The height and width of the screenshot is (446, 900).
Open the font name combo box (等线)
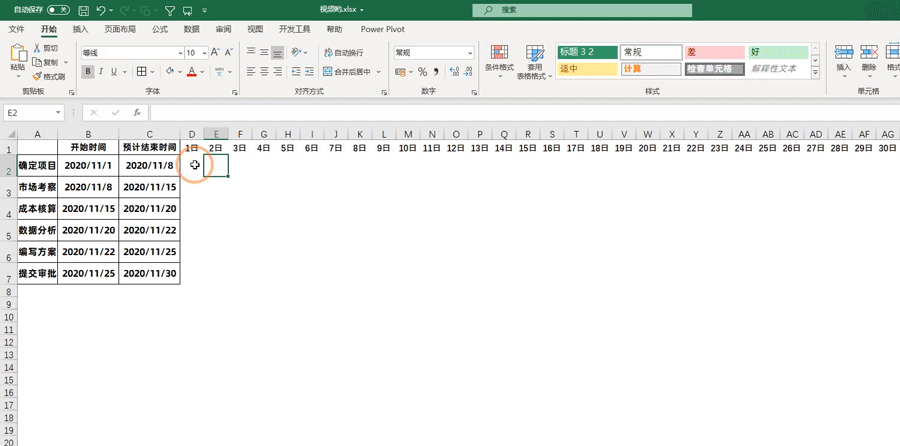tap(132, 53)
